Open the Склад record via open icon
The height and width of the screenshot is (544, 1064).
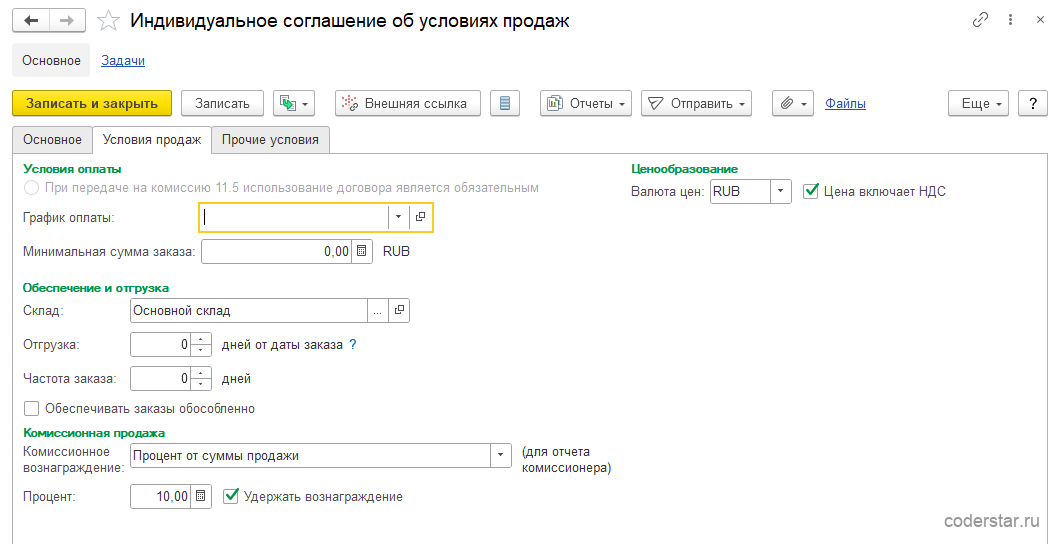(399, 311)
